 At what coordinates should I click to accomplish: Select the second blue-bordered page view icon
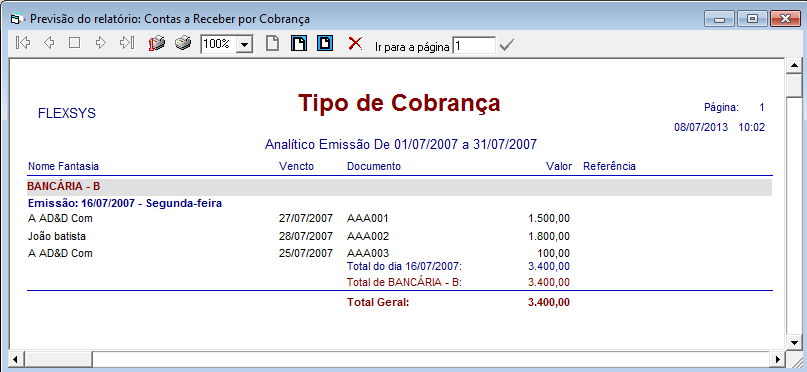click(x=325, y=43)
